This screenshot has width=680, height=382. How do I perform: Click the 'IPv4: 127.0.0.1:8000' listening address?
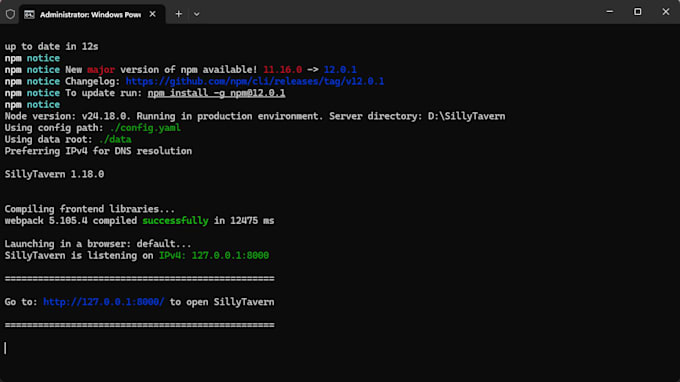[x=214, y=255]
